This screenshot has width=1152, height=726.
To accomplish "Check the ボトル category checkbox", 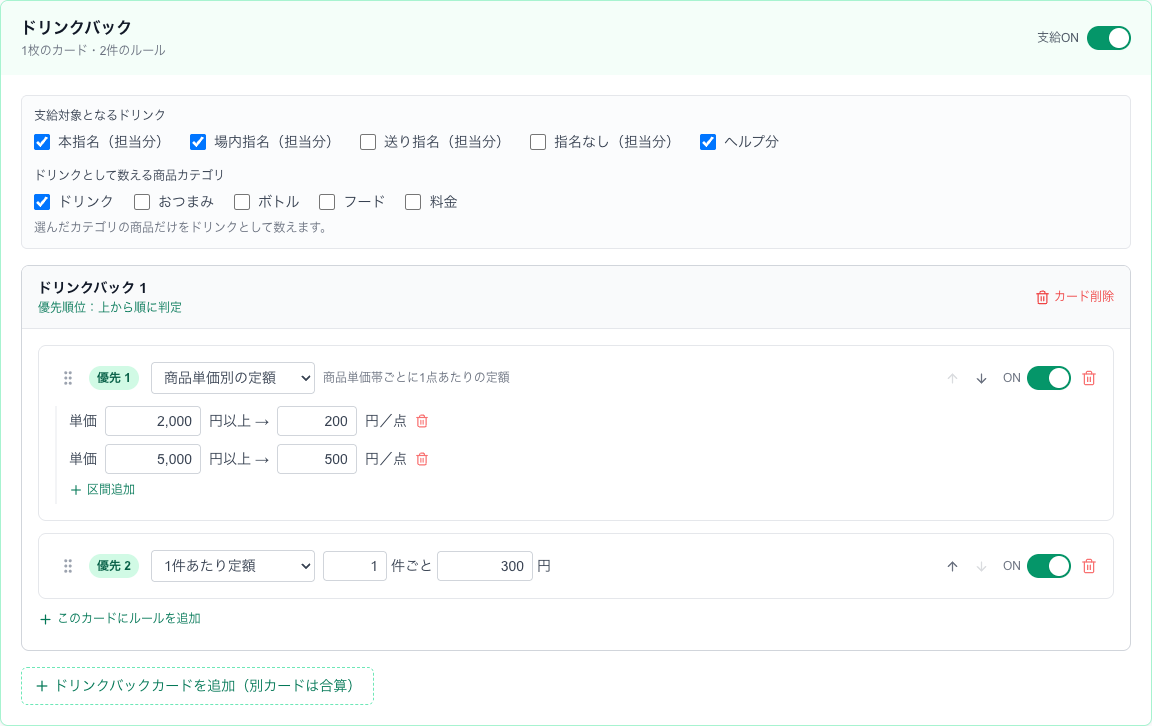I will point(242,202).
